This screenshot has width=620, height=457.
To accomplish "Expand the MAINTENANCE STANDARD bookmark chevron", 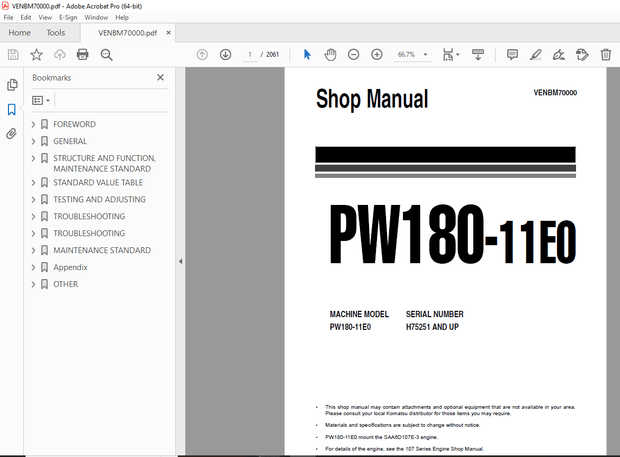I will (34, 251).
